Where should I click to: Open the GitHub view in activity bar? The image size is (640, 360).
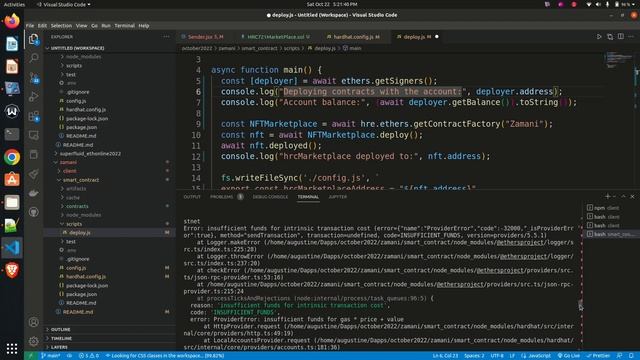33,212
